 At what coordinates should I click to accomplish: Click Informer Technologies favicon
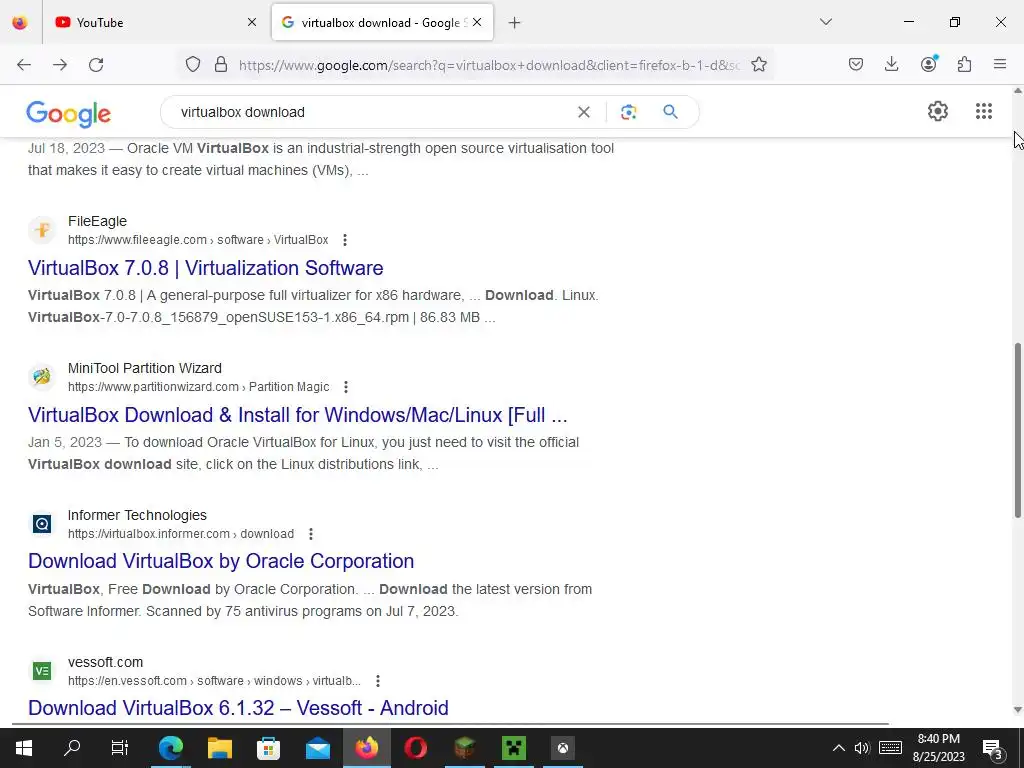click(42, 524)
